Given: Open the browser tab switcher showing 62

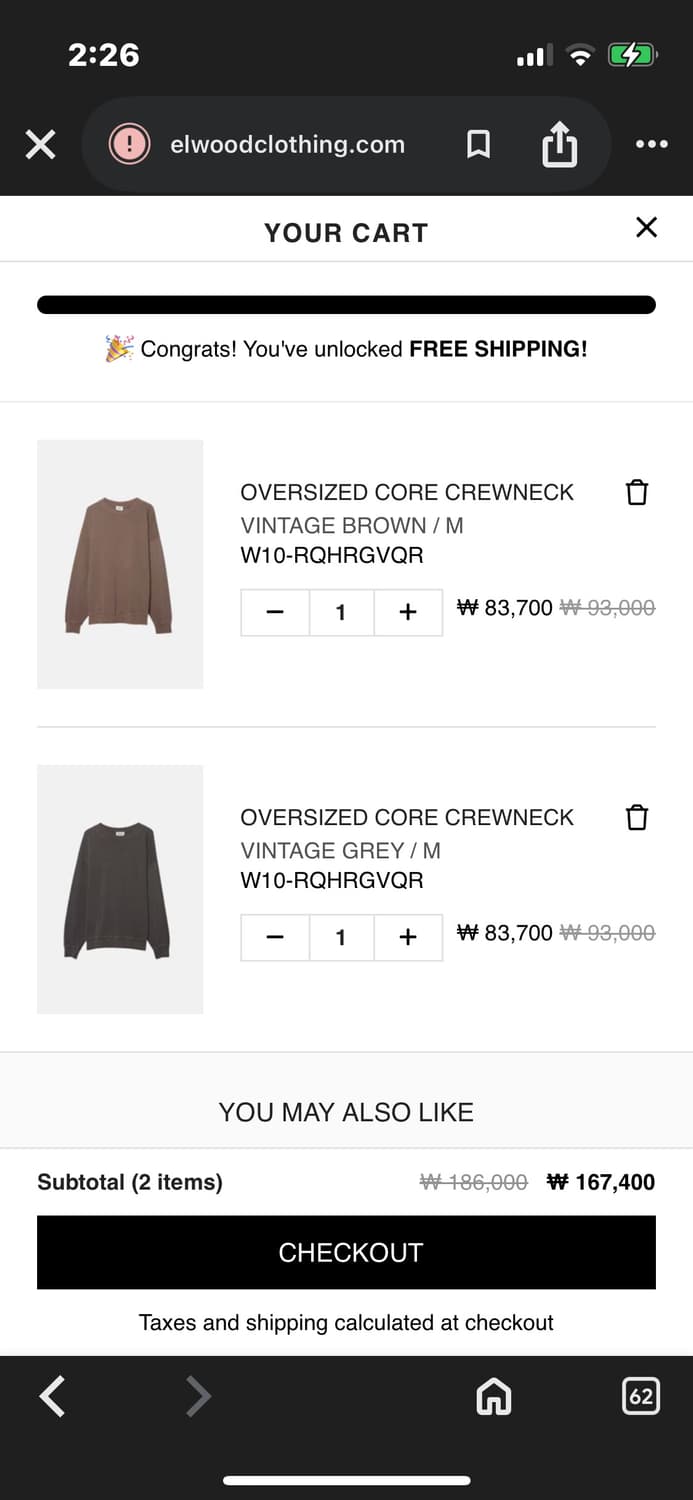Looking at the screenshot, I should [641, 1396].
